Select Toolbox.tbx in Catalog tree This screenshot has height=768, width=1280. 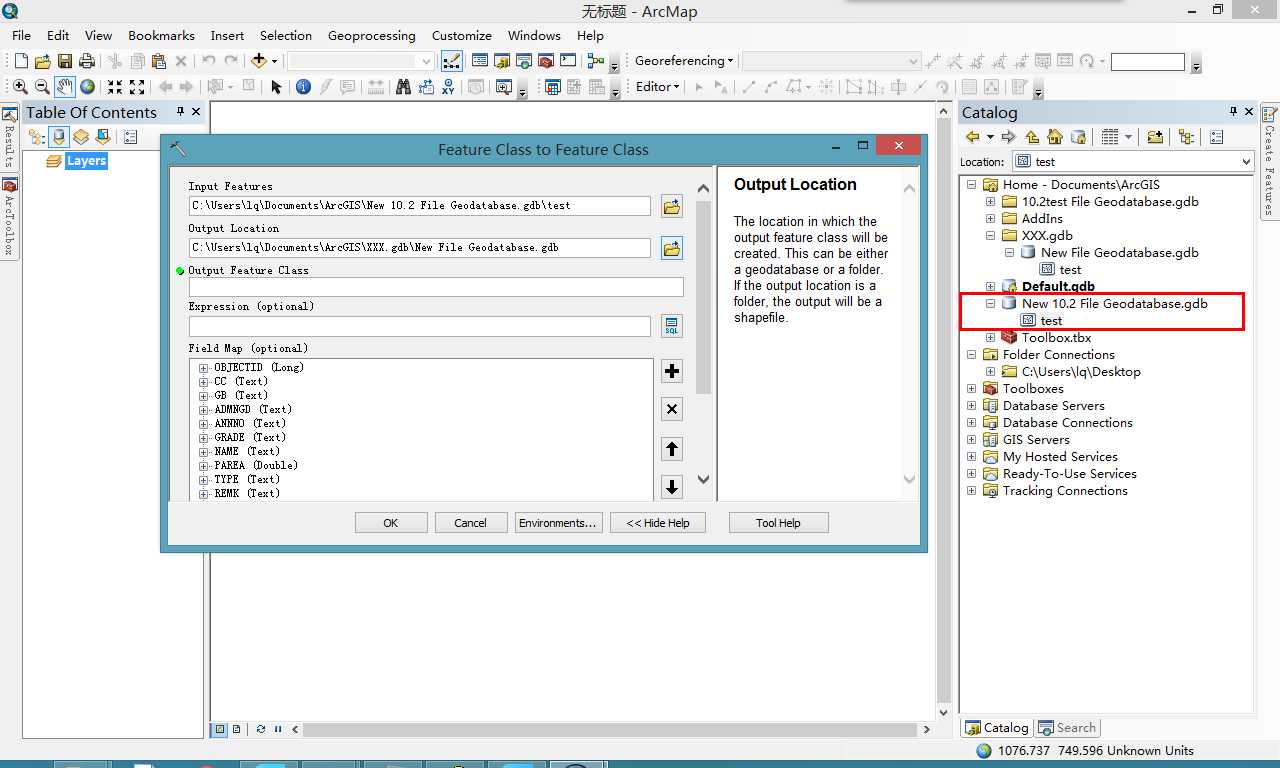pos(1056,338)
